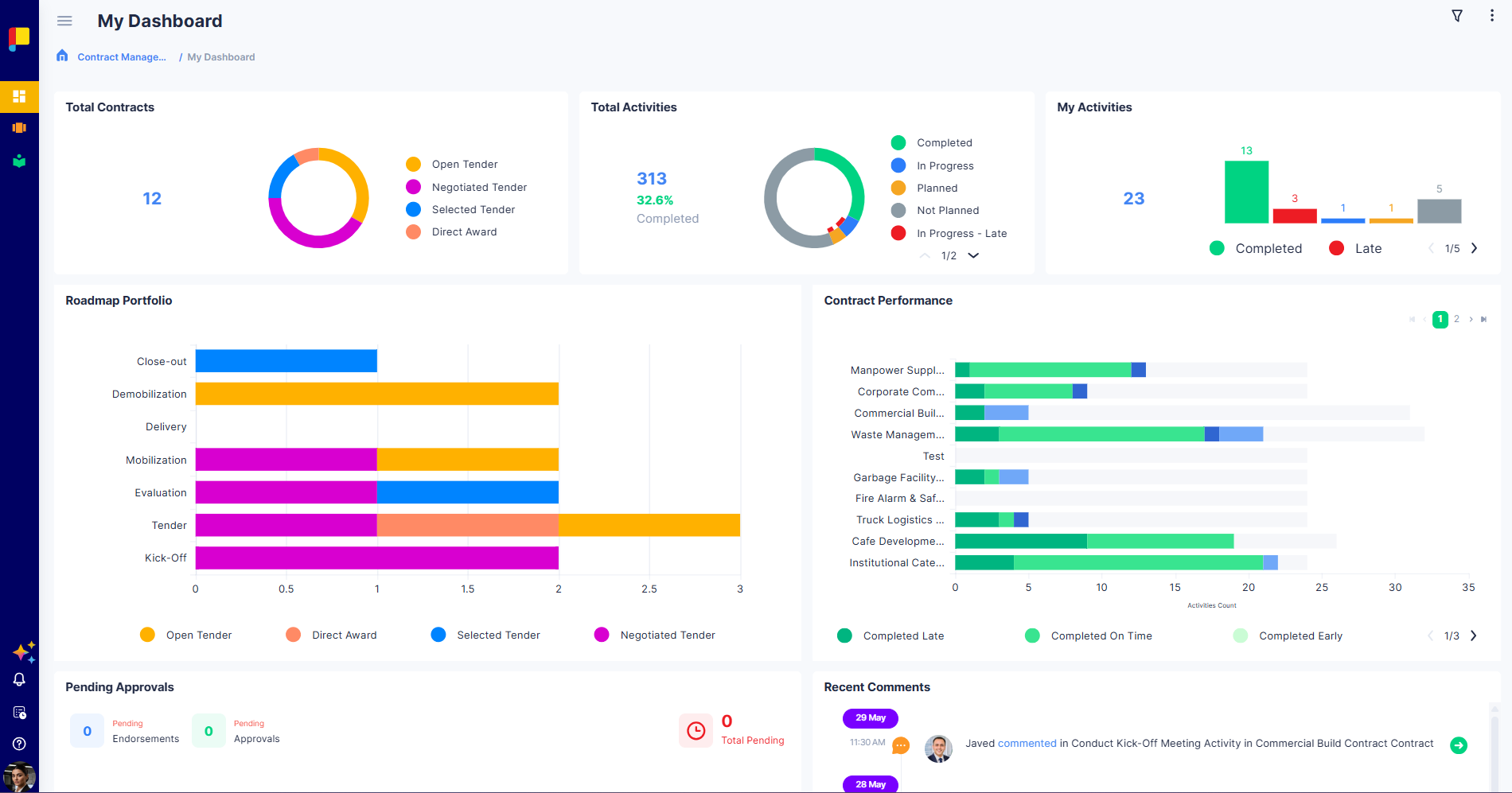
Task: Click Pending Endorsements count box
Action: 88,731
